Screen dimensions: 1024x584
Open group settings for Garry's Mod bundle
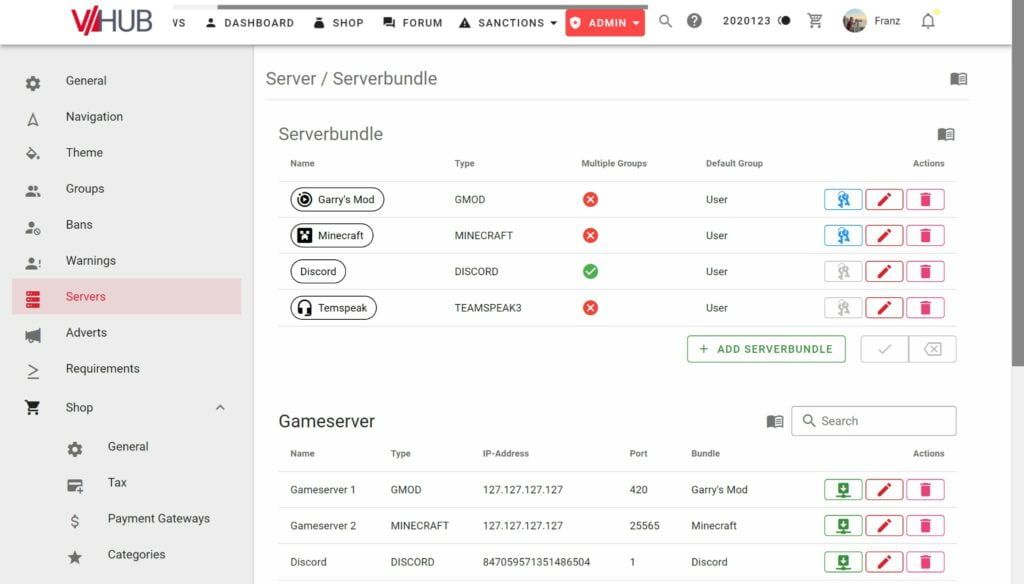[843, 199]
